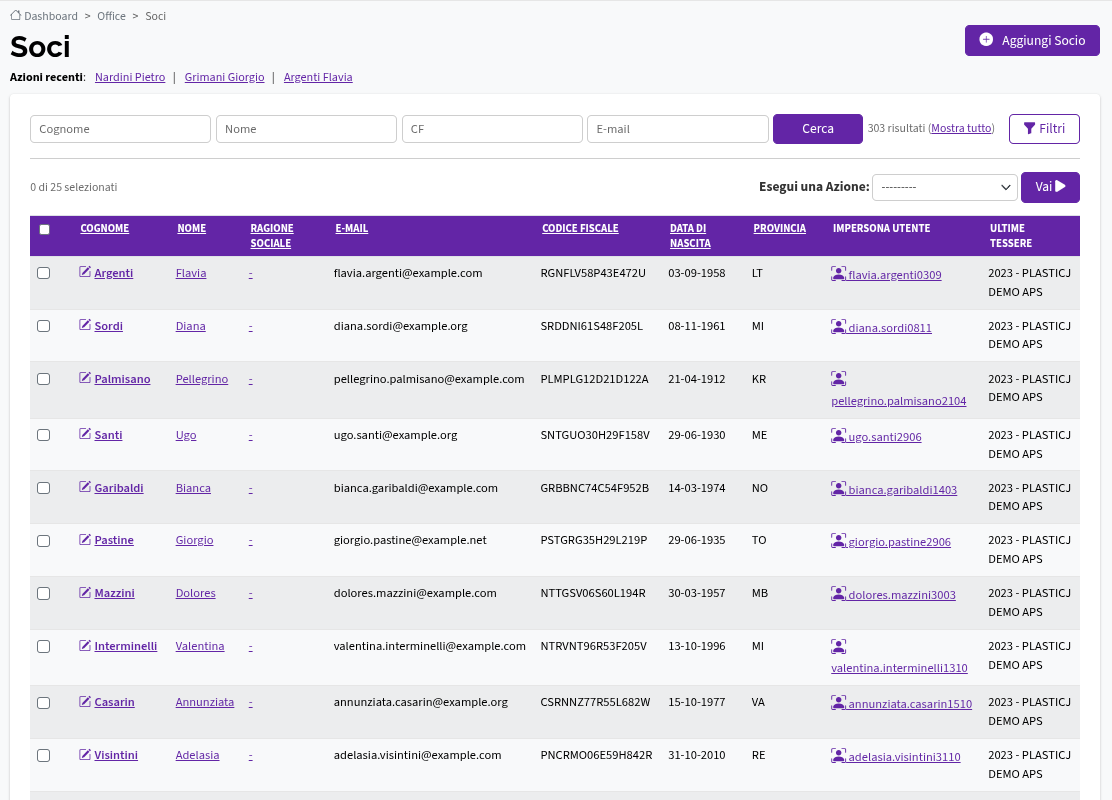The width and height of the screenshot is (1112, 800).
Task: Click the impersonate icon for valentina.interminelli1310
Action: 838,646
